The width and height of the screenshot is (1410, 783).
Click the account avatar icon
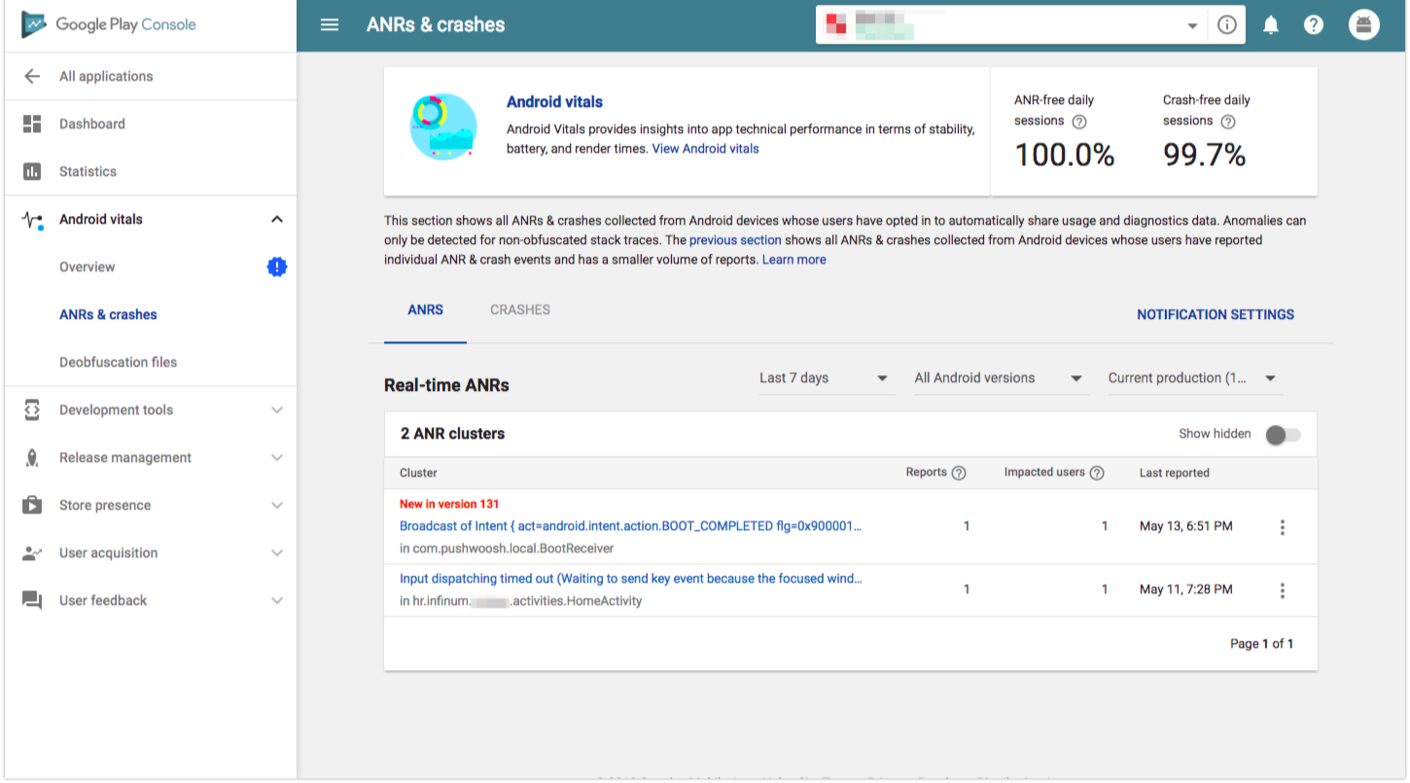pos(1363,25)
